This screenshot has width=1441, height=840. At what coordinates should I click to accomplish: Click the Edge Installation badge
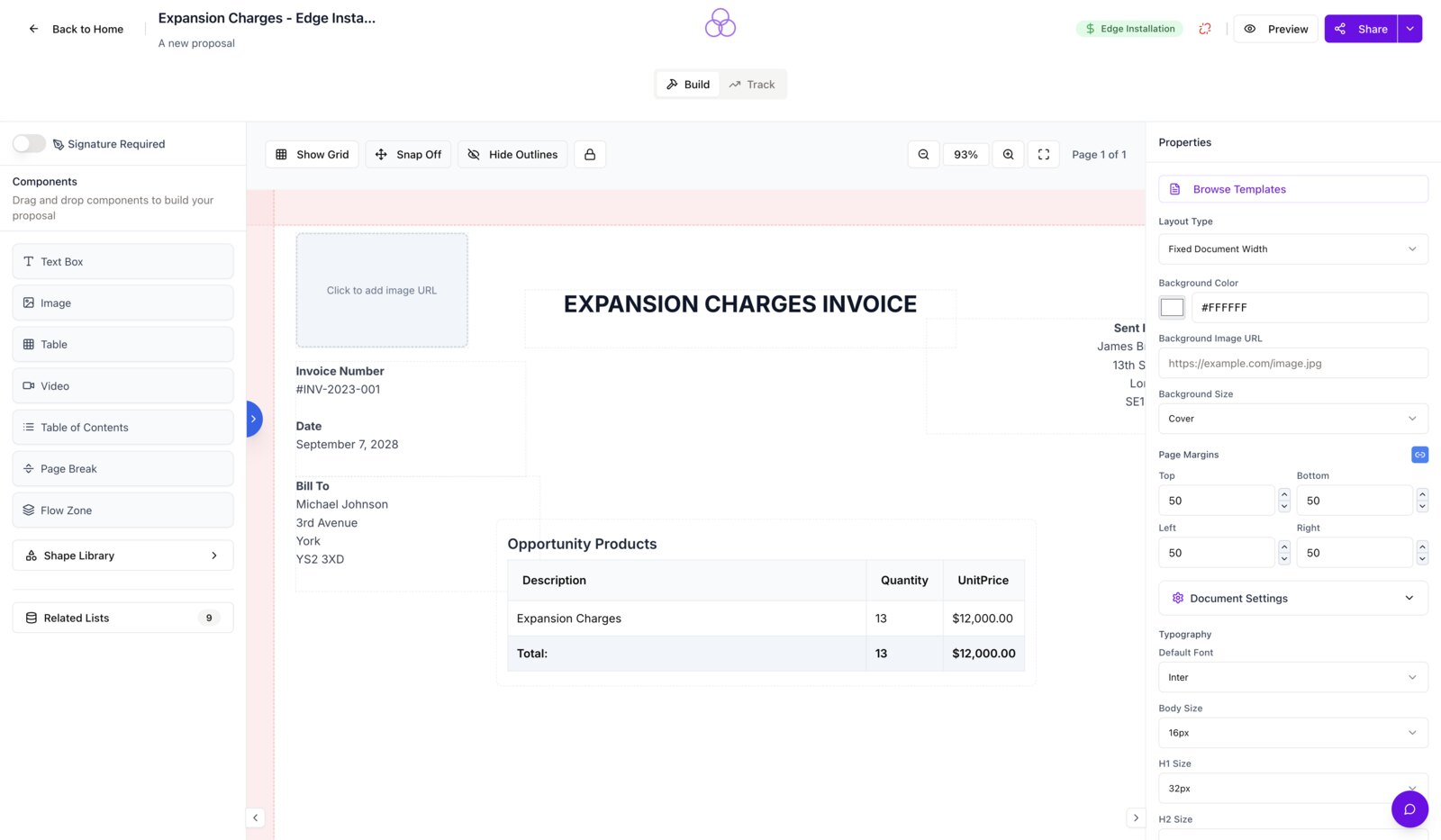tap(1129, 29)
